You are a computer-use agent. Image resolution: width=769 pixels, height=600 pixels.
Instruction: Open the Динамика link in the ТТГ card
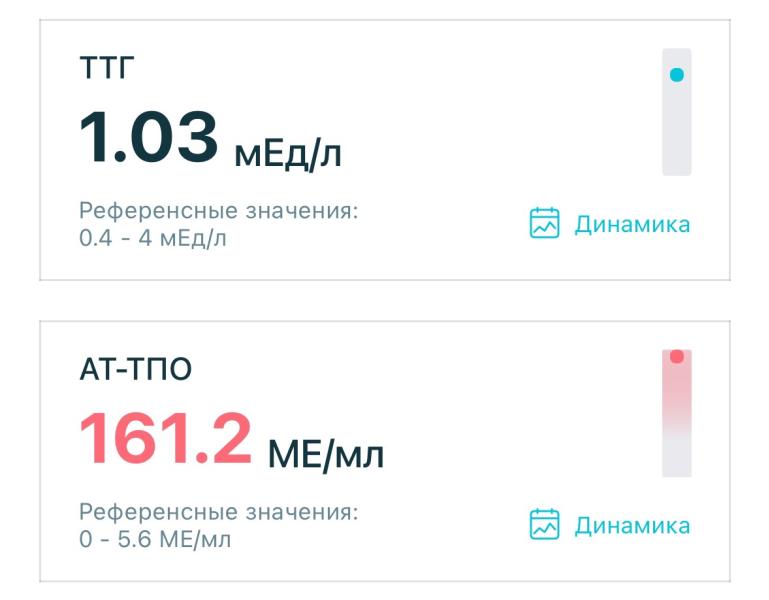pos(632,224)
